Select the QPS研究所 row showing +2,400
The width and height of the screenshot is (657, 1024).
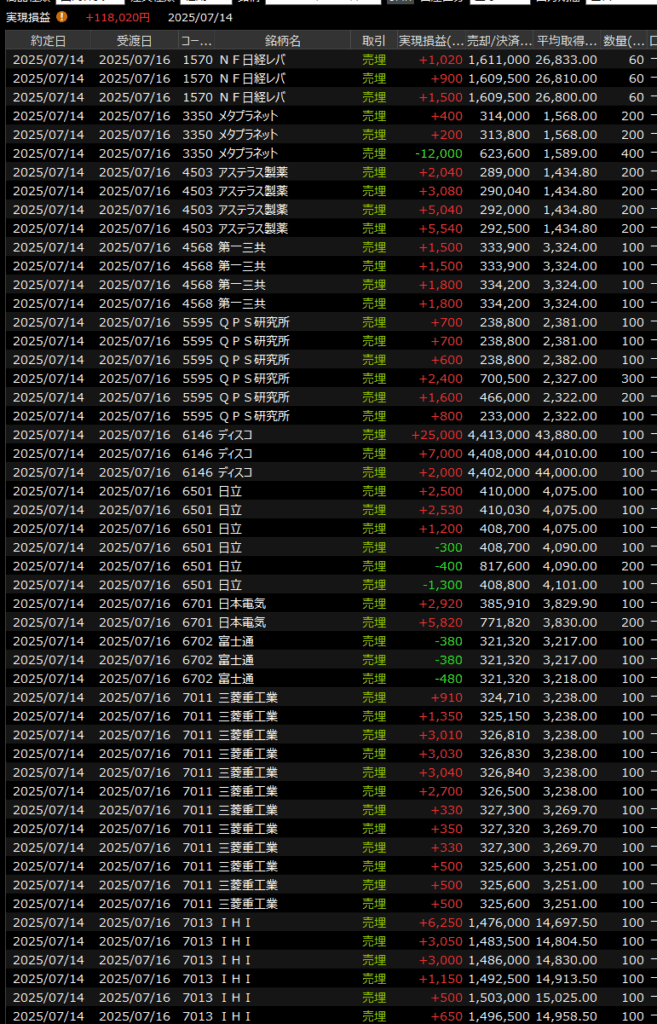[300, 378]
